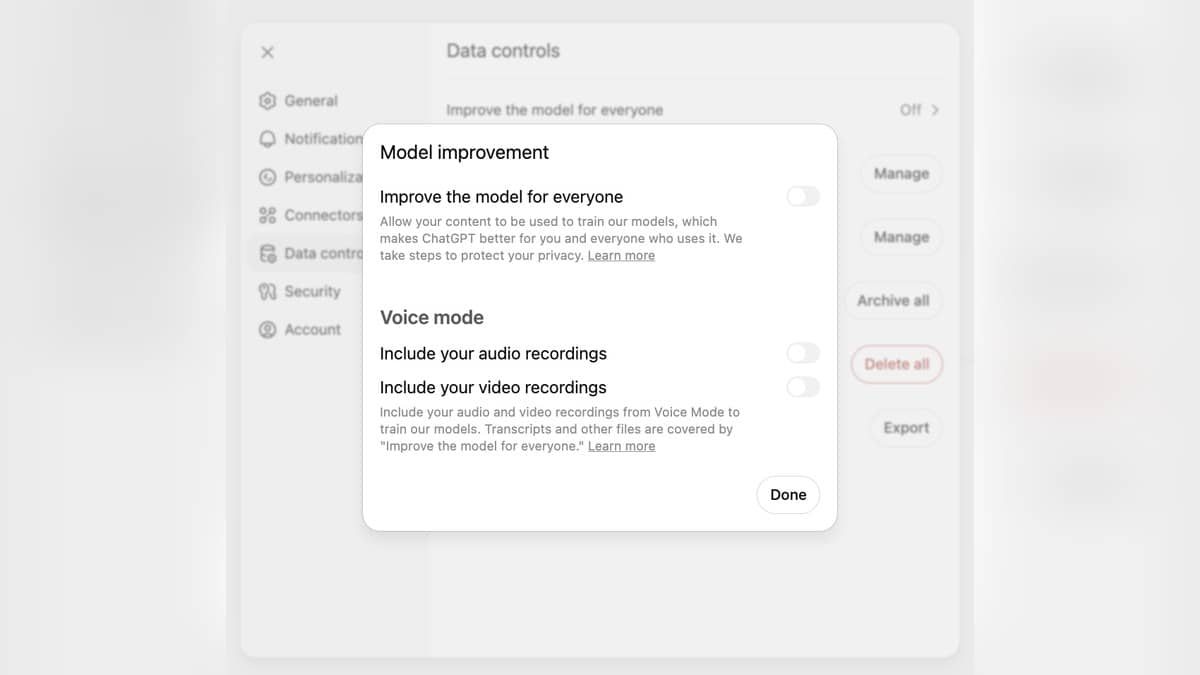Click the Done button

(x=788, y=495)
